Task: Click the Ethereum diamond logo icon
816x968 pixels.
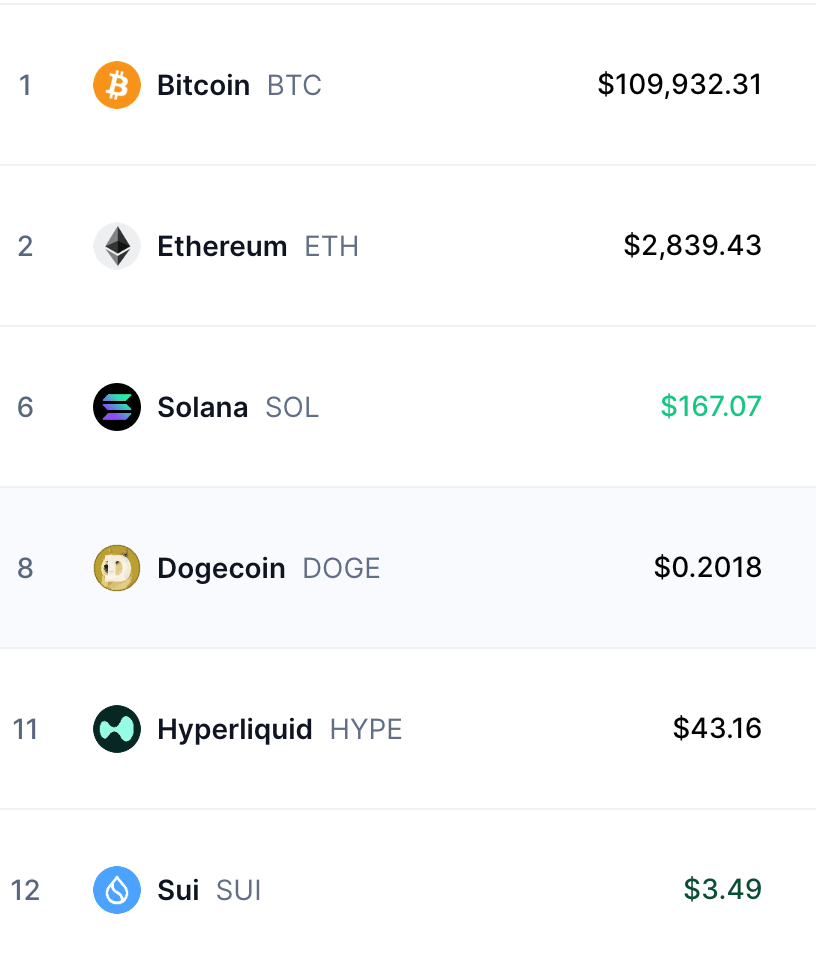Action: click(x=117, y=246)
